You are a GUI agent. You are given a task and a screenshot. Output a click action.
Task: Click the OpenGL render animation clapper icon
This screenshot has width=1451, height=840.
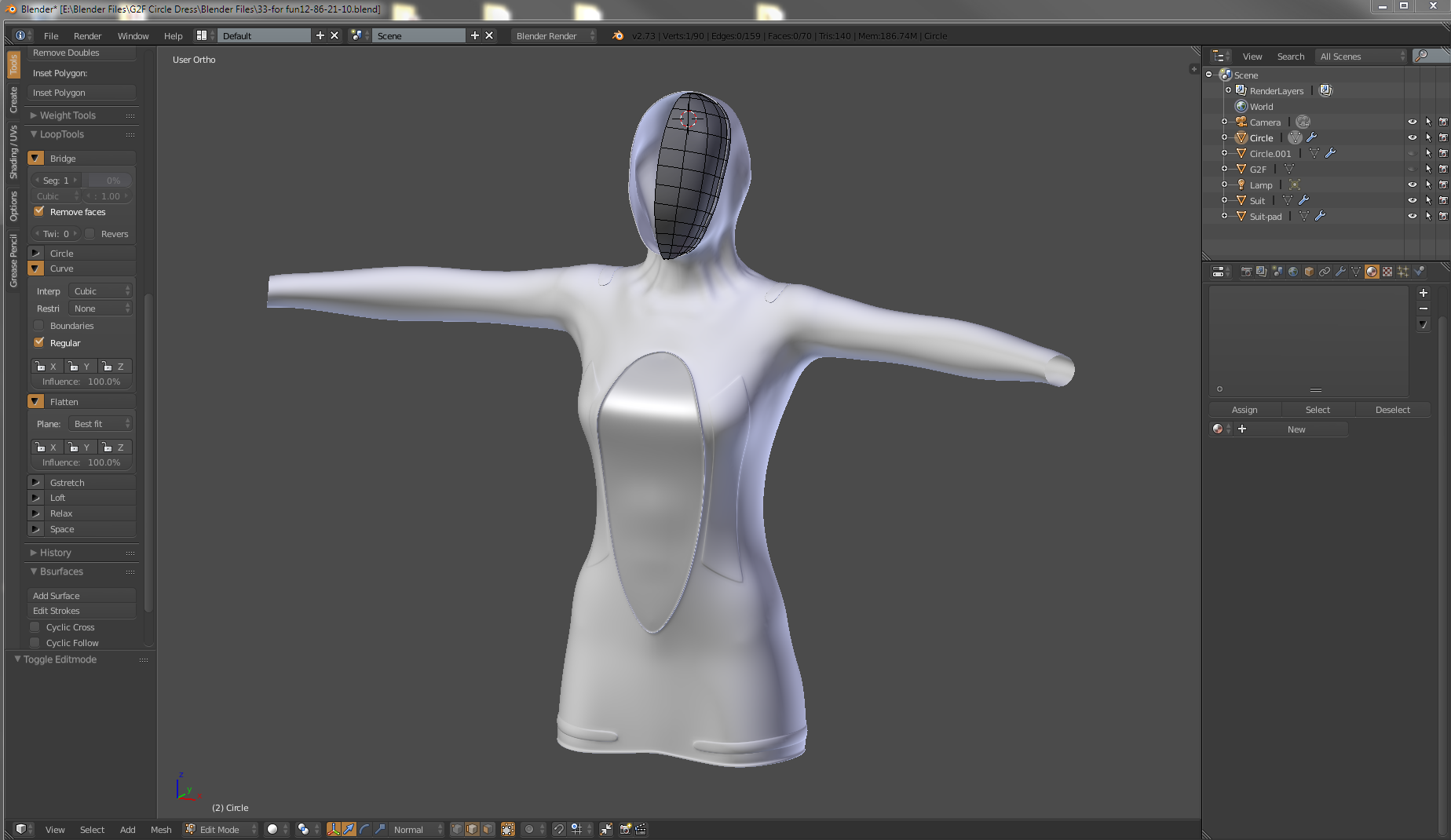coord(641,829)
